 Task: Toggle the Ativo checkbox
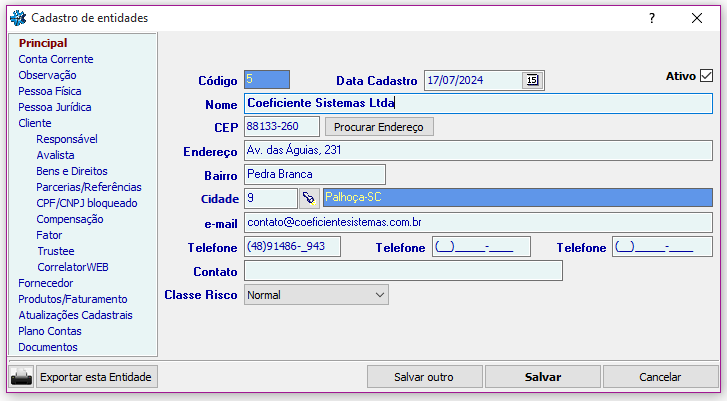[707, 76]
